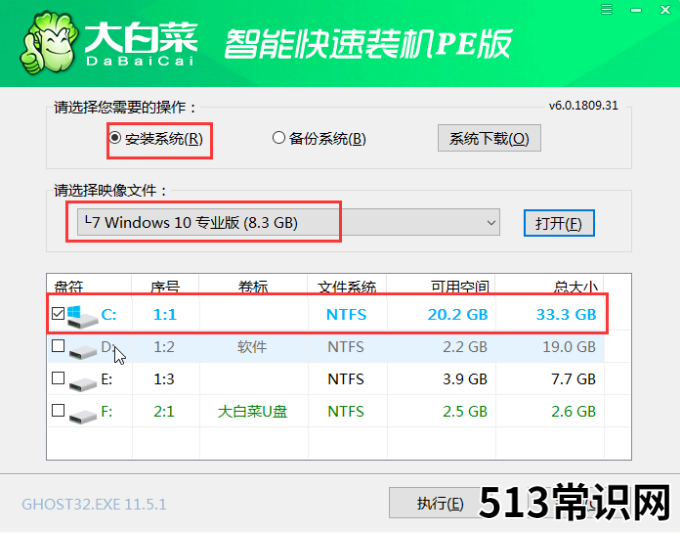Click the GHOST32.EXE 11.5.1 status text

[94, 504]
